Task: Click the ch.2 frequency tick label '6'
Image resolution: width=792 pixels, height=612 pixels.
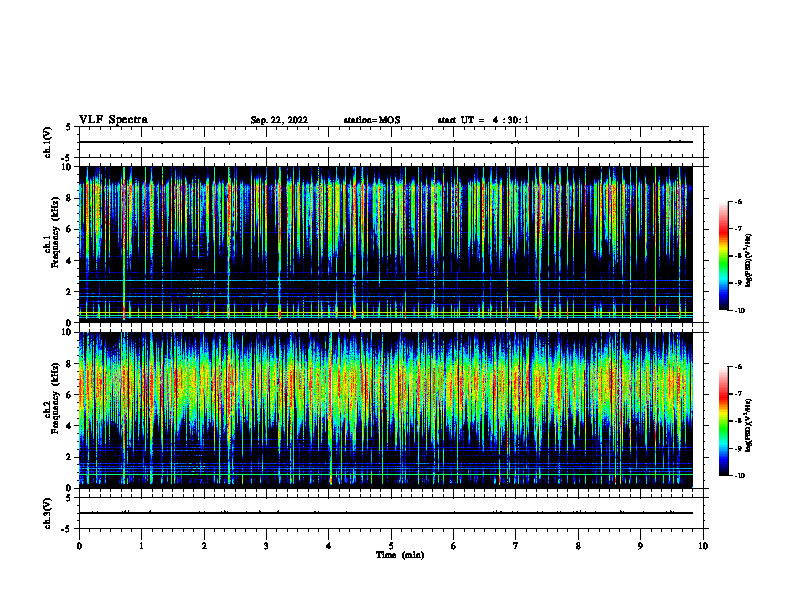Action: [x=69, y=395]
